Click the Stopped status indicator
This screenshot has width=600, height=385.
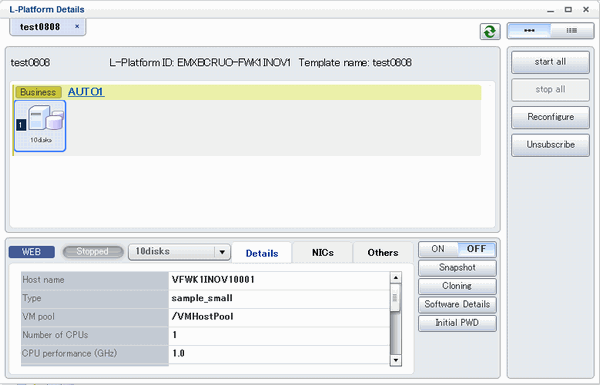pos(93,251)
